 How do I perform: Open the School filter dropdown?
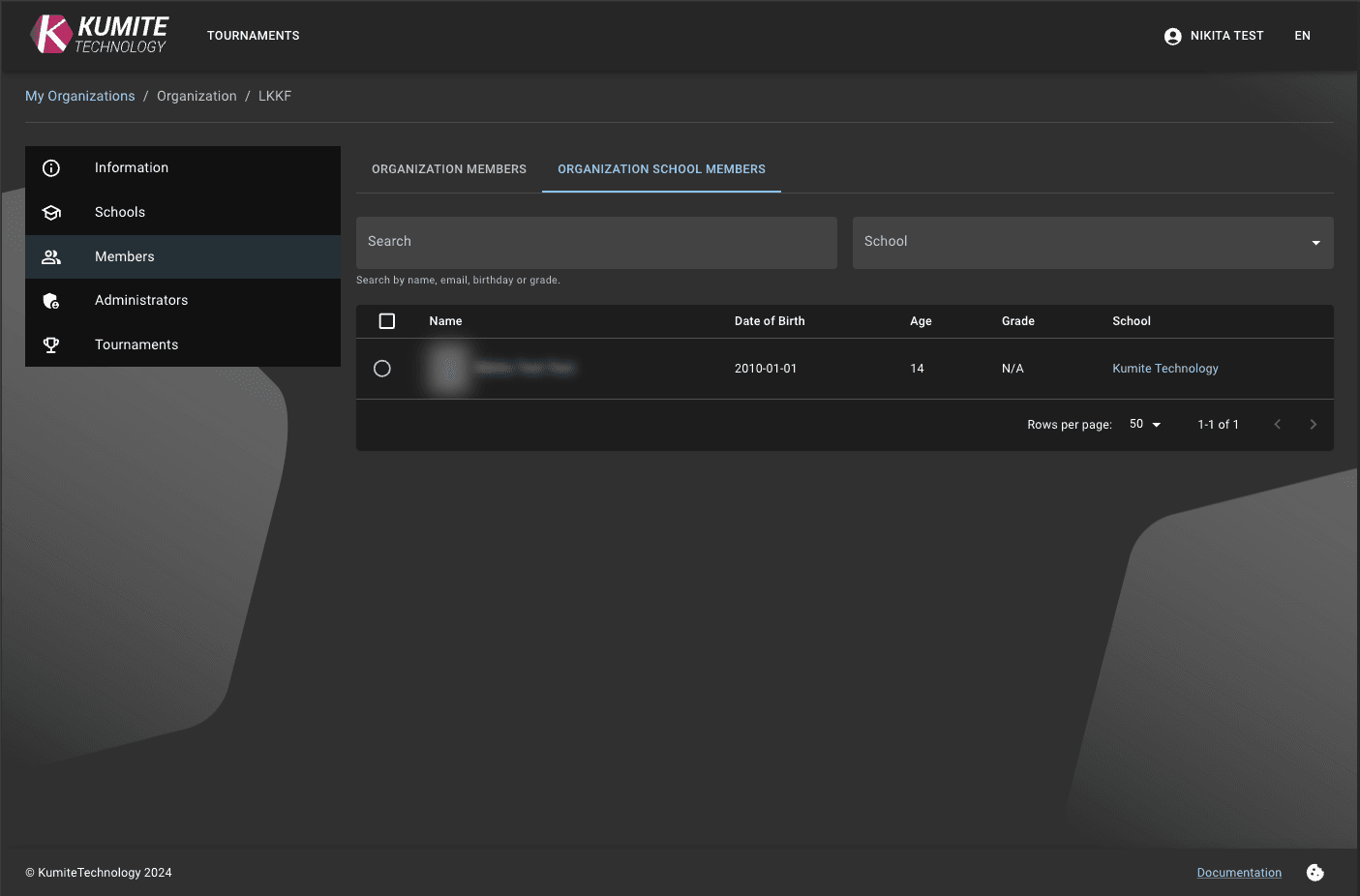[1092, 242]
